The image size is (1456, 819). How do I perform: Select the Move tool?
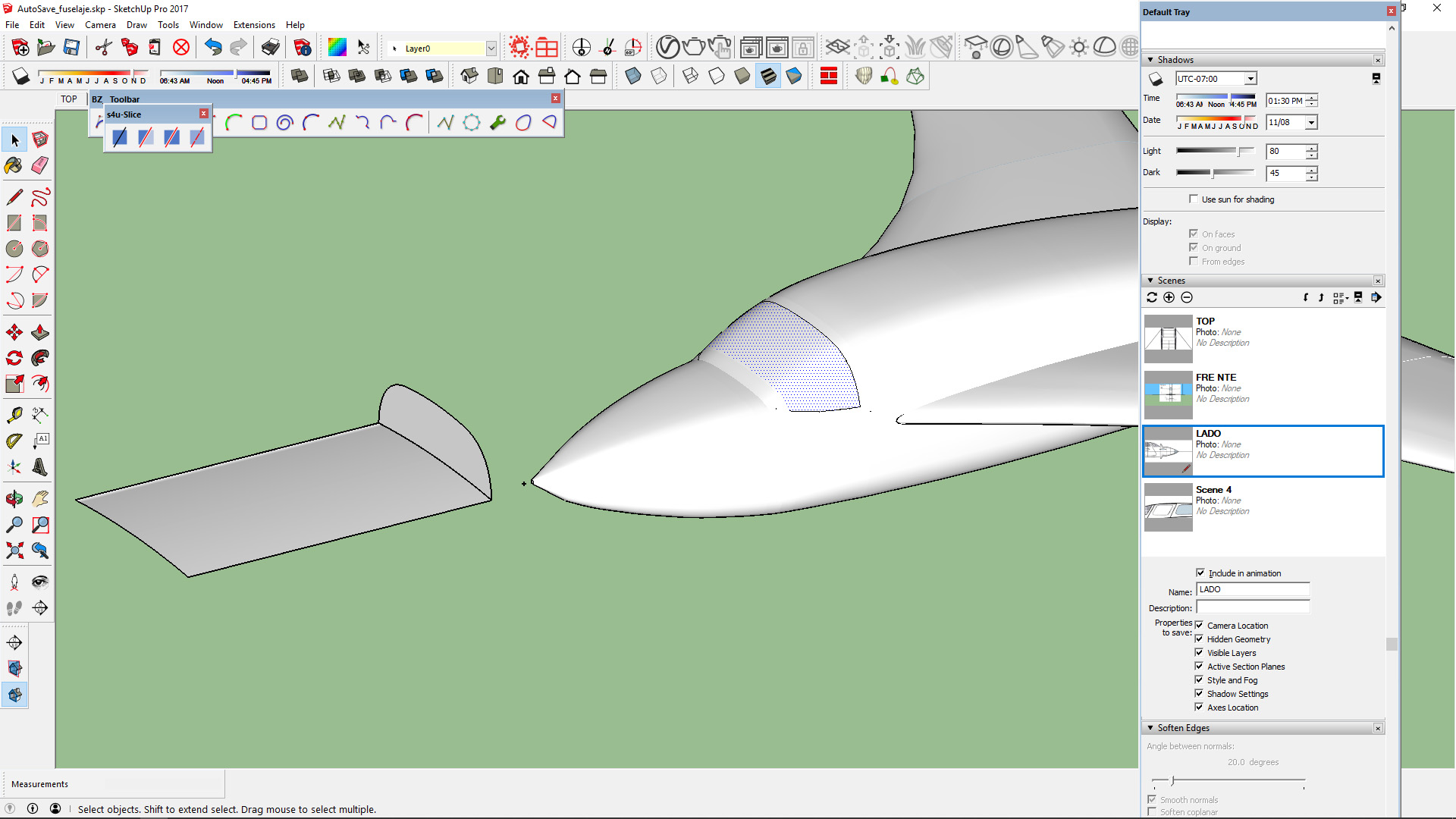(x=14, y=332)
